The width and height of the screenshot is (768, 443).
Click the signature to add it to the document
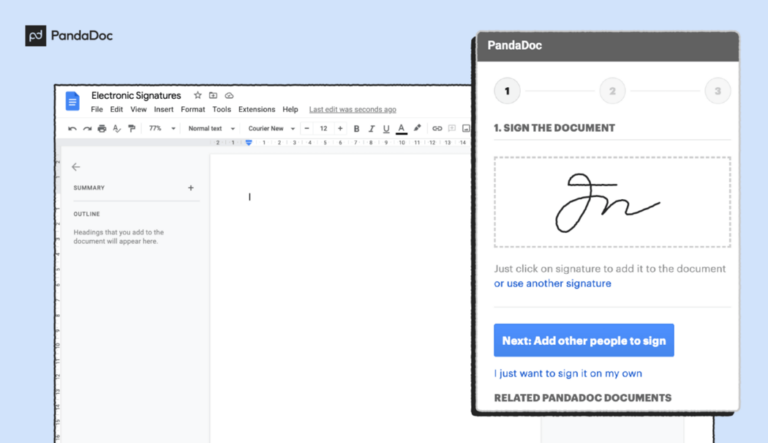pyautogui.click(x=612, y=202)
